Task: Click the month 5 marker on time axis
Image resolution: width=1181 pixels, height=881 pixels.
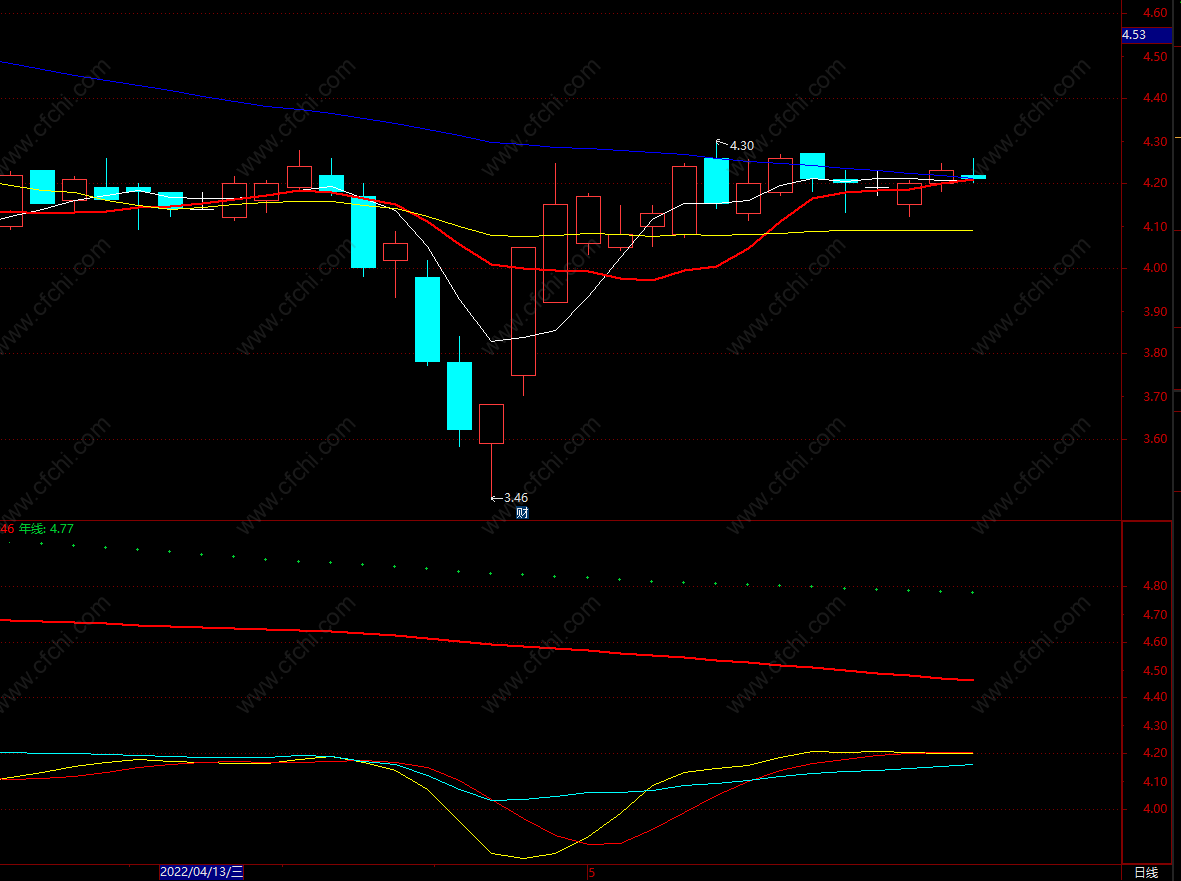Action: [591, 873]
